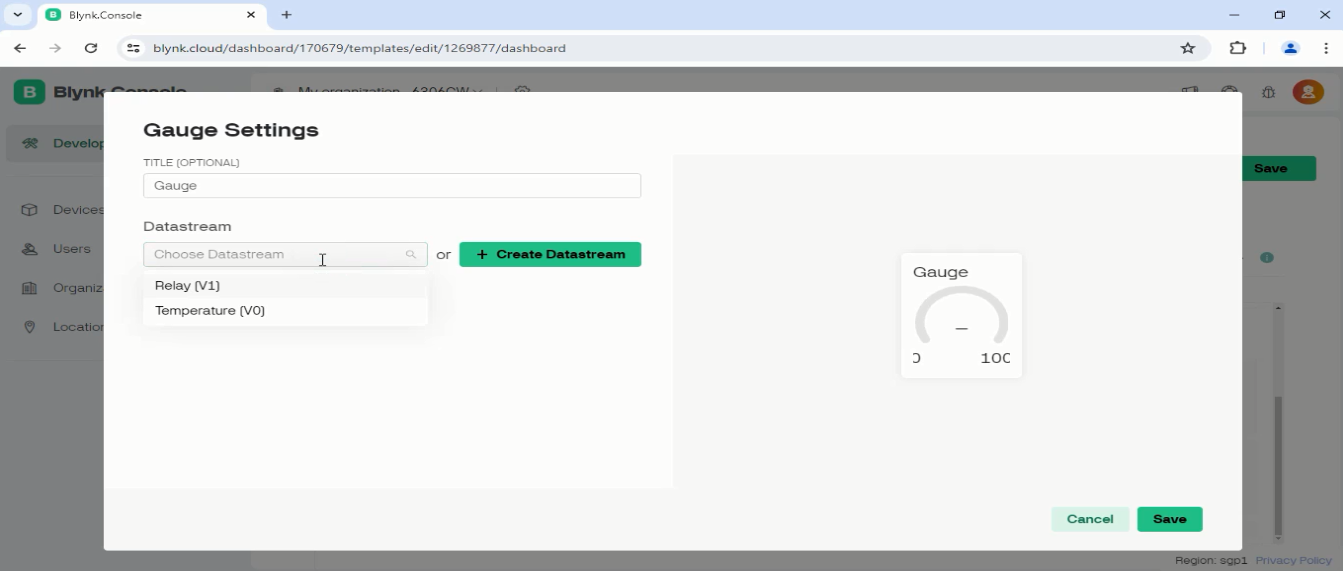The height and width of the screenshot is (571, 1343).
Task: Click the Create Datastream button
Action: click(x=550, y=255)
